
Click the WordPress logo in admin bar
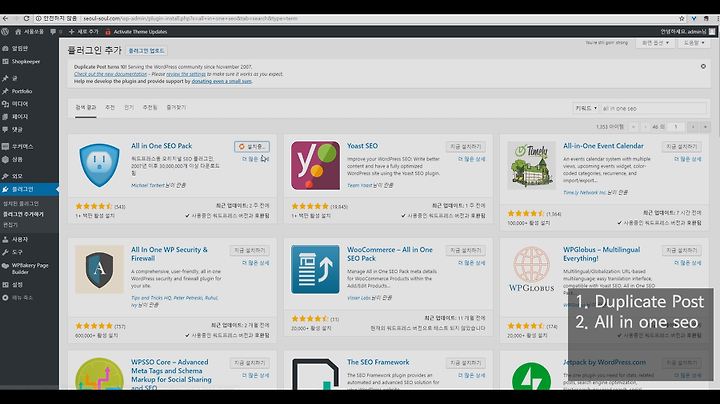[x=5, y=32]
